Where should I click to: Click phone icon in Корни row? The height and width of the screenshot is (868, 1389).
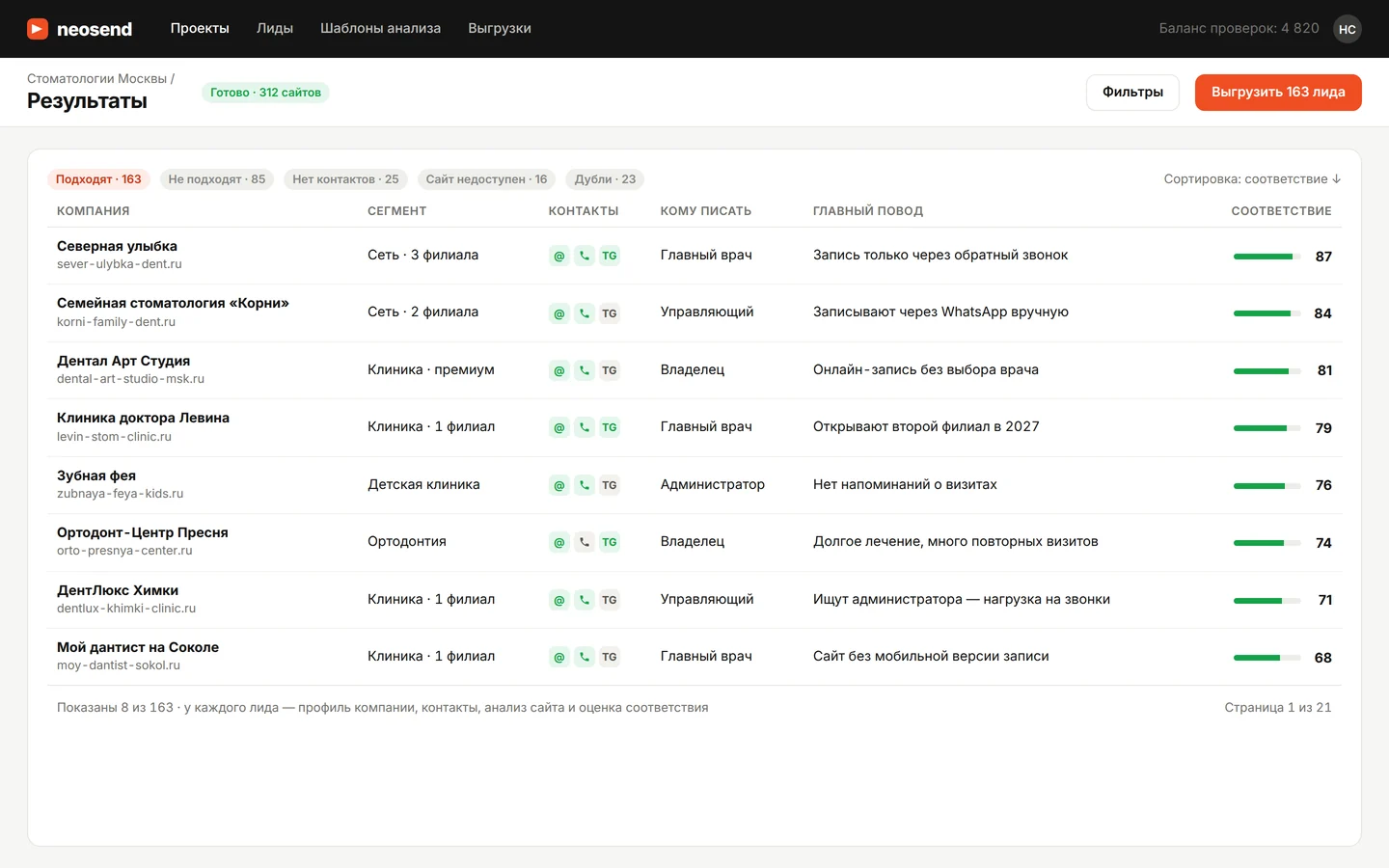pos(585,313)
